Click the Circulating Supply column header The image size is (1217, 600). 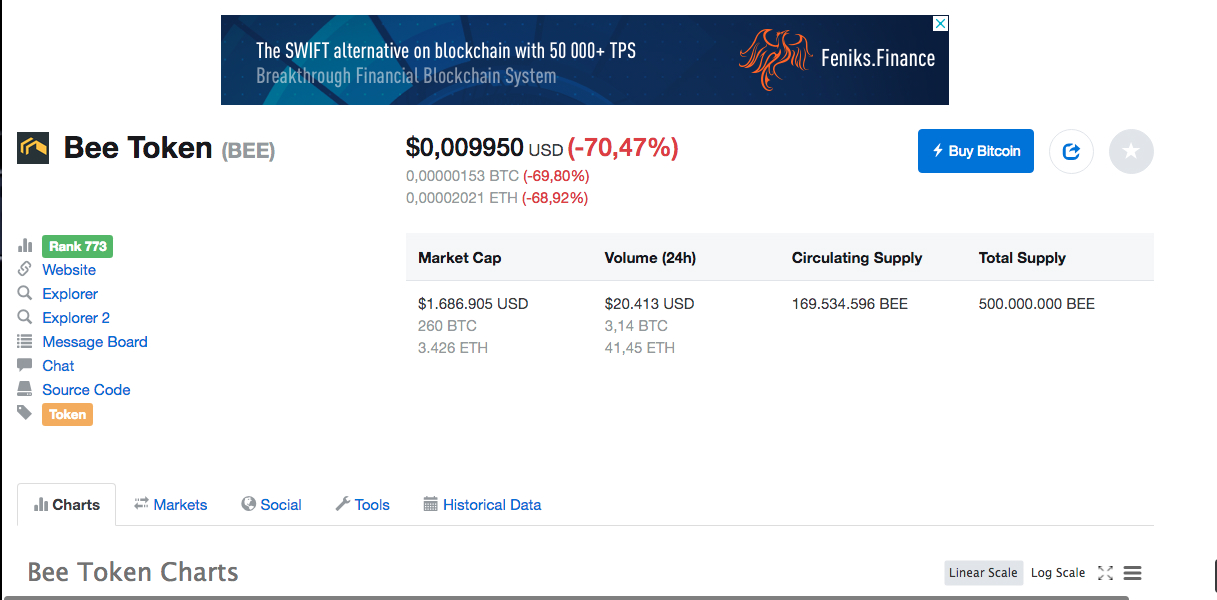click(857, 258)
